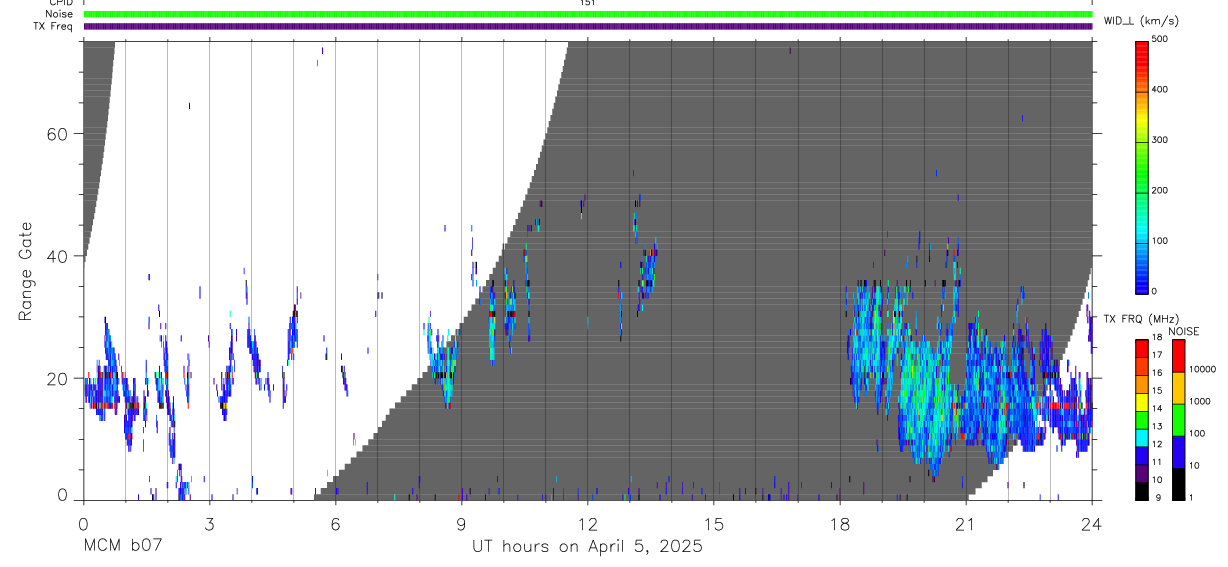The width and height of the screenshot is (1228, 567).
Task: Click the cyan 12-13 MHz swatch in TX FRQ legend
Action: [x=1142, y=436]
